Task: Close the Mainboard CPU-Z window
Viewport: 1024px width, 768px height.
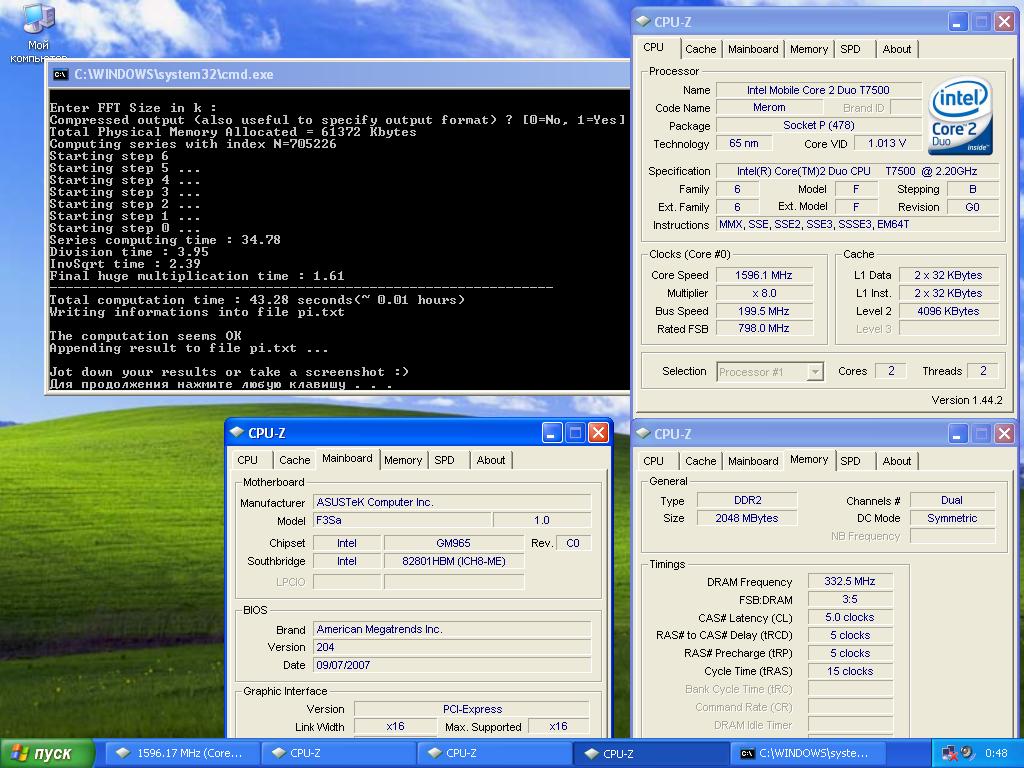Action: click(x=598, y=432)
